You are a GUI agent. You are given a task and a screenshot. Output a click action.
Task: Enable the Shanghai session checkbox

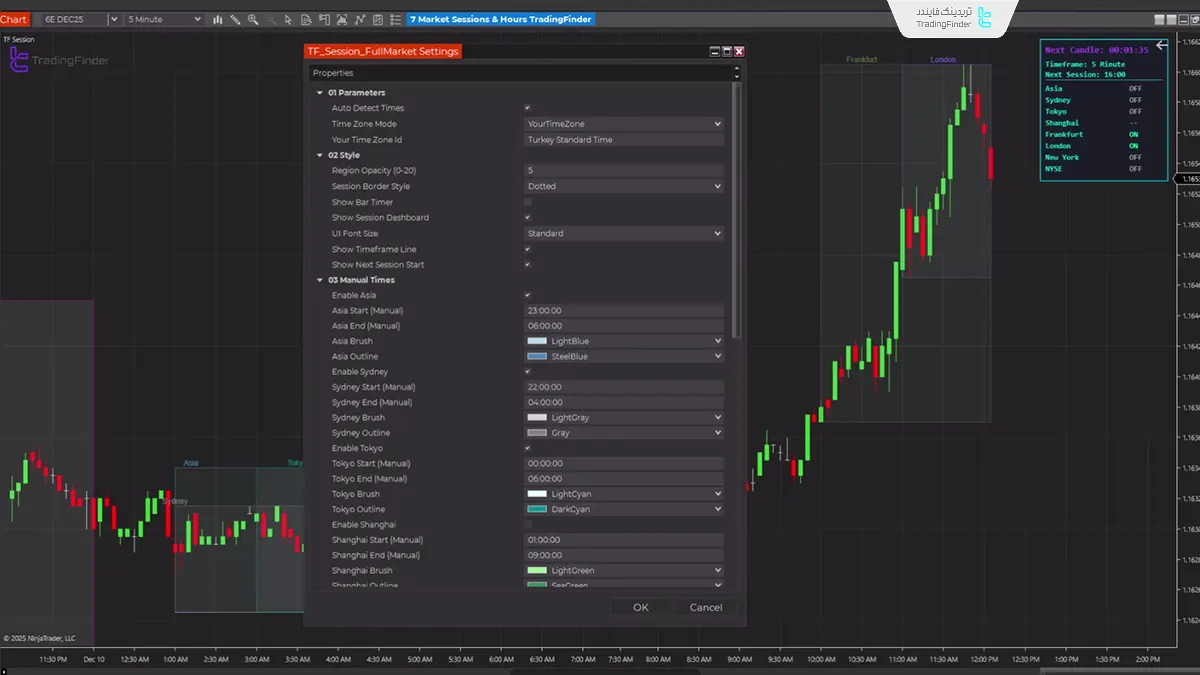[527, 524]
